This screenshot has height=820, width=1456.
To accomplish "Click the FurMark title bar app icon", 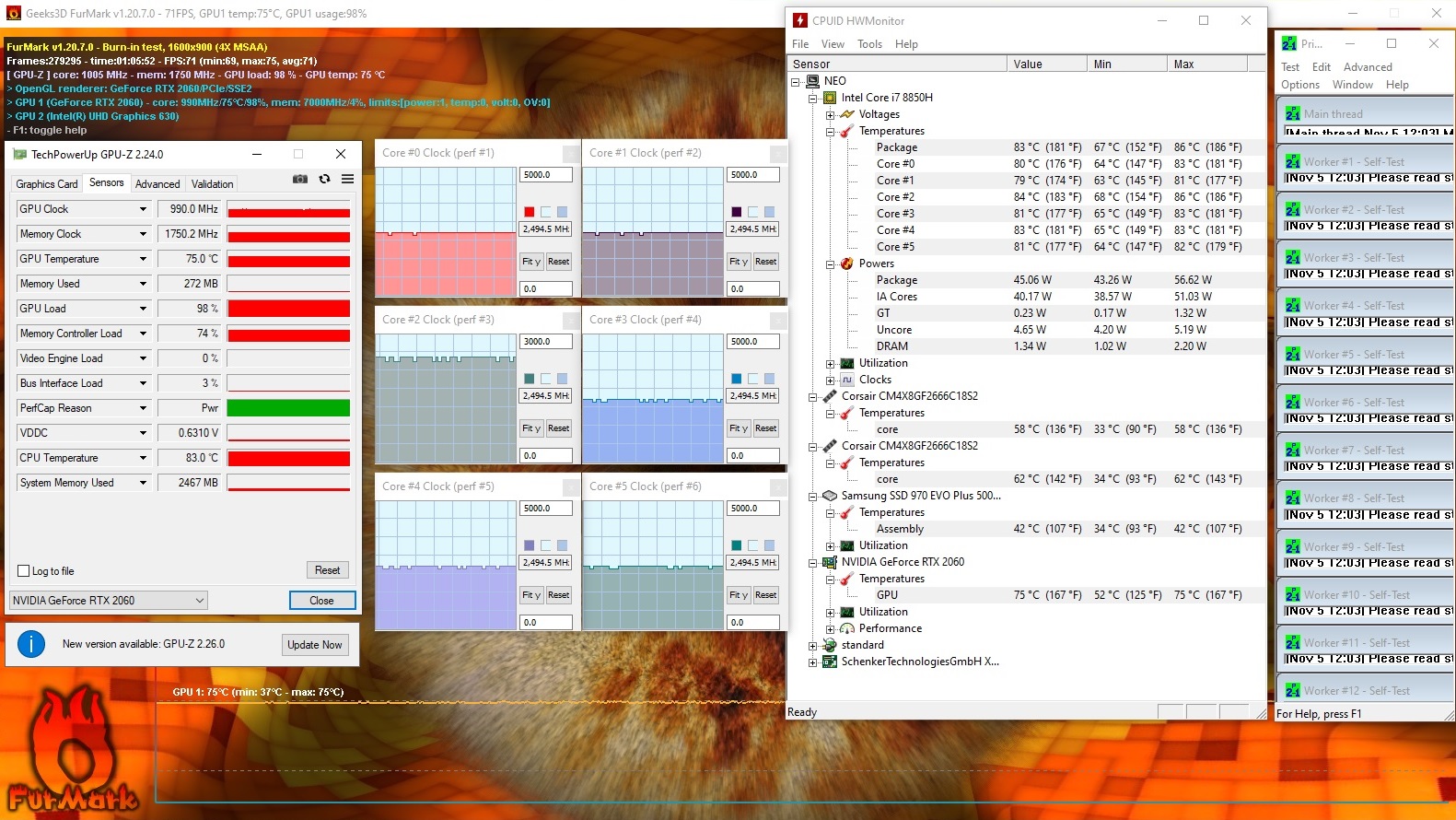I will [x=13, y=13].
